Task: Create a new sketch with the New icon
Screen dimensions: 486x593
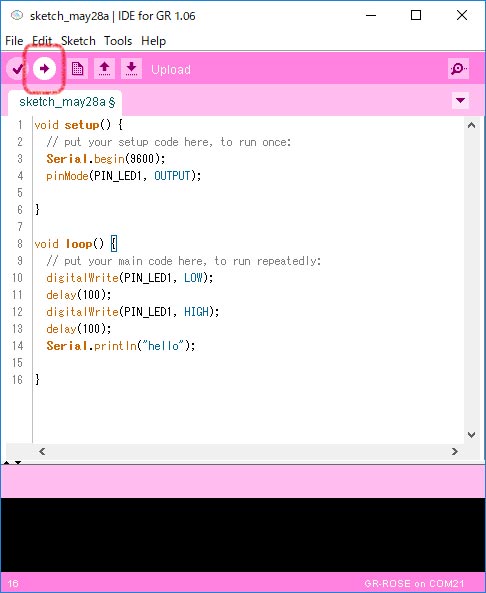Action: click(x=78, y=69)
